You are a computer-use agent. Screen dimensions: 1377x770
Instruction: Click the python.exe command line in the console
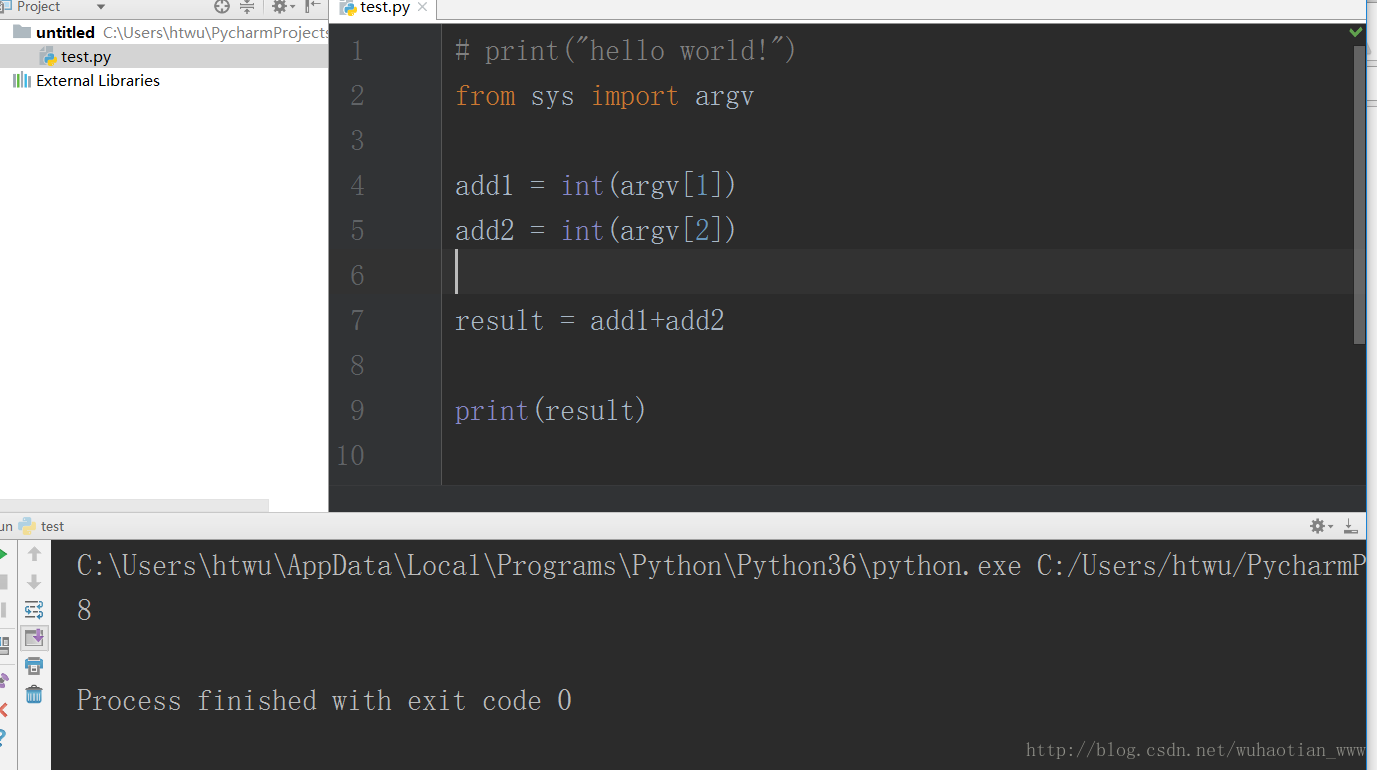coord(720,566)
